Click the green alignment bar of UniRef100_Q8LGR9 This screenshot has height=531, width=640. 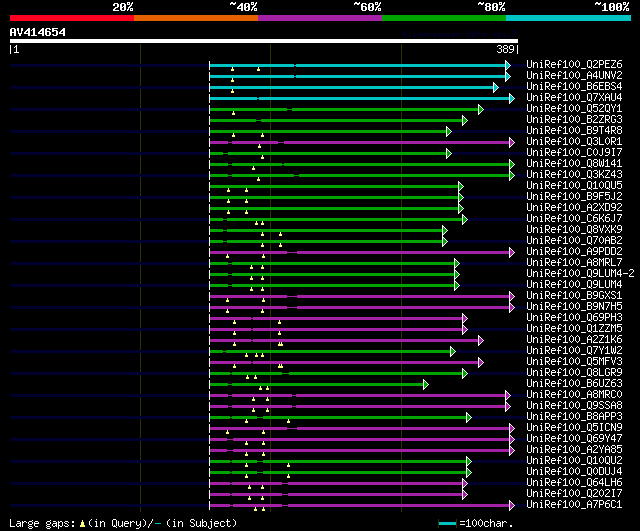[337, 373]
